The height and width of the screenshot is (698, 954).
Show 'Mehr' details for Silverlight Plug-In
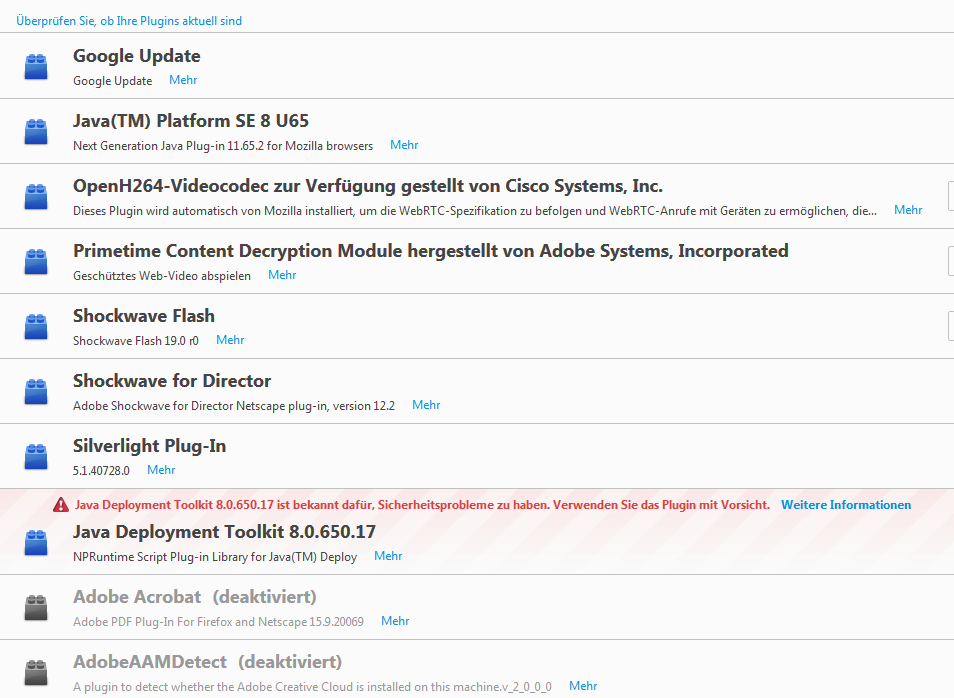click(x=161, y=470)
